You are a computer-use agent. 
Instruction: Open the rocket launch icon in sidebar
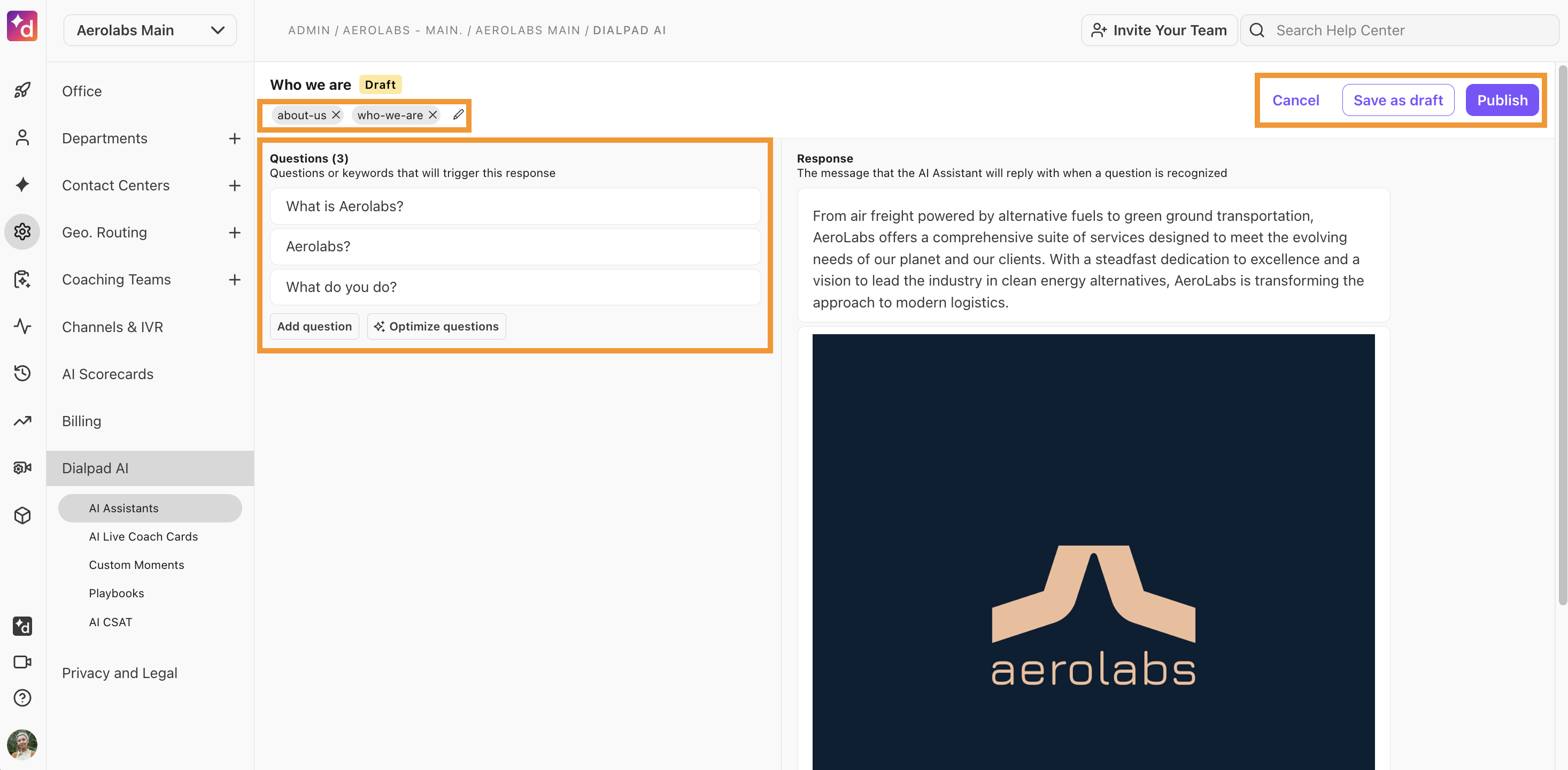coord(22,91)
